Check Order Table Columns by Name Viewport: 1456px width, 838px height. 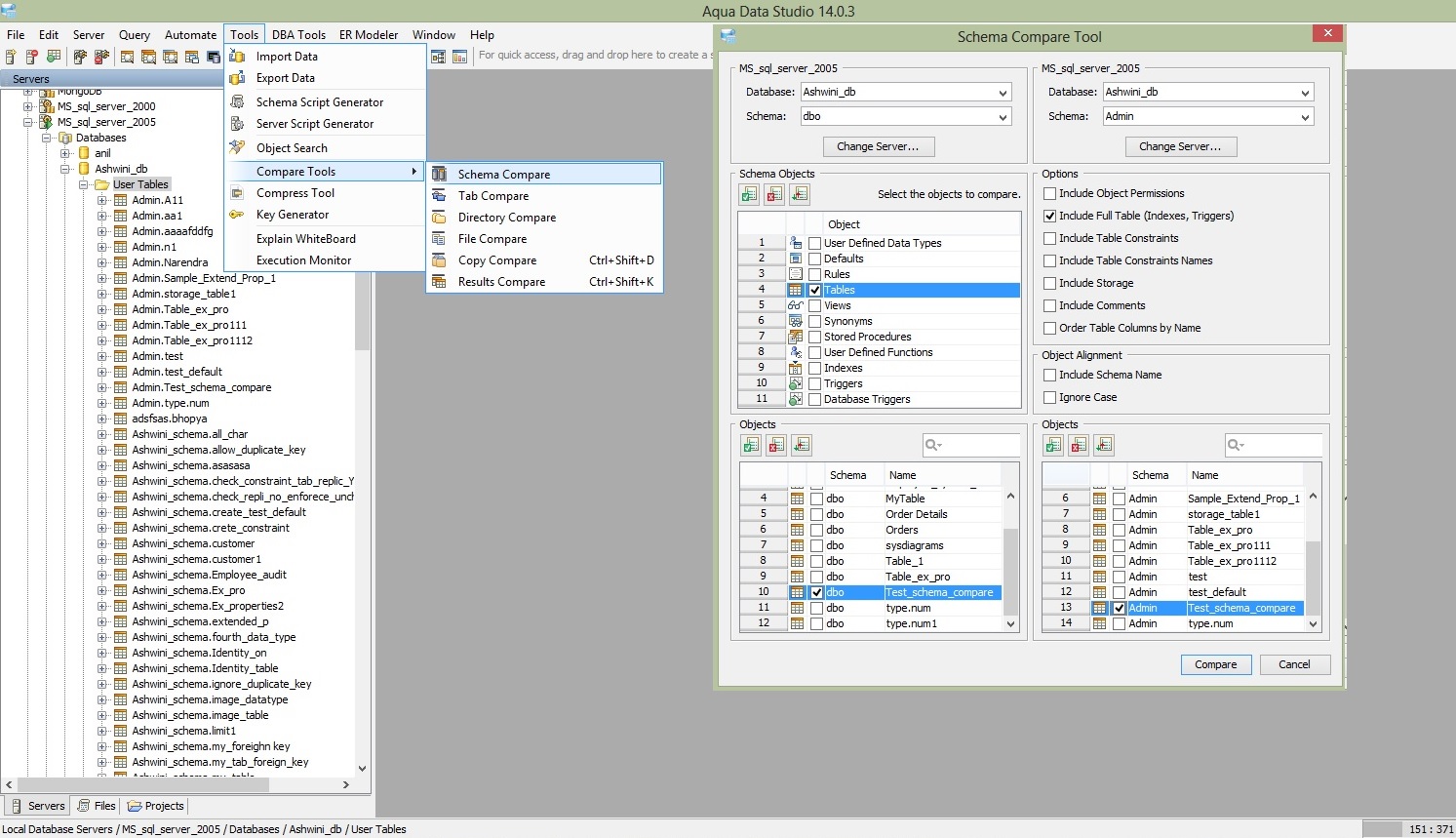click(x=1050, y=328)
